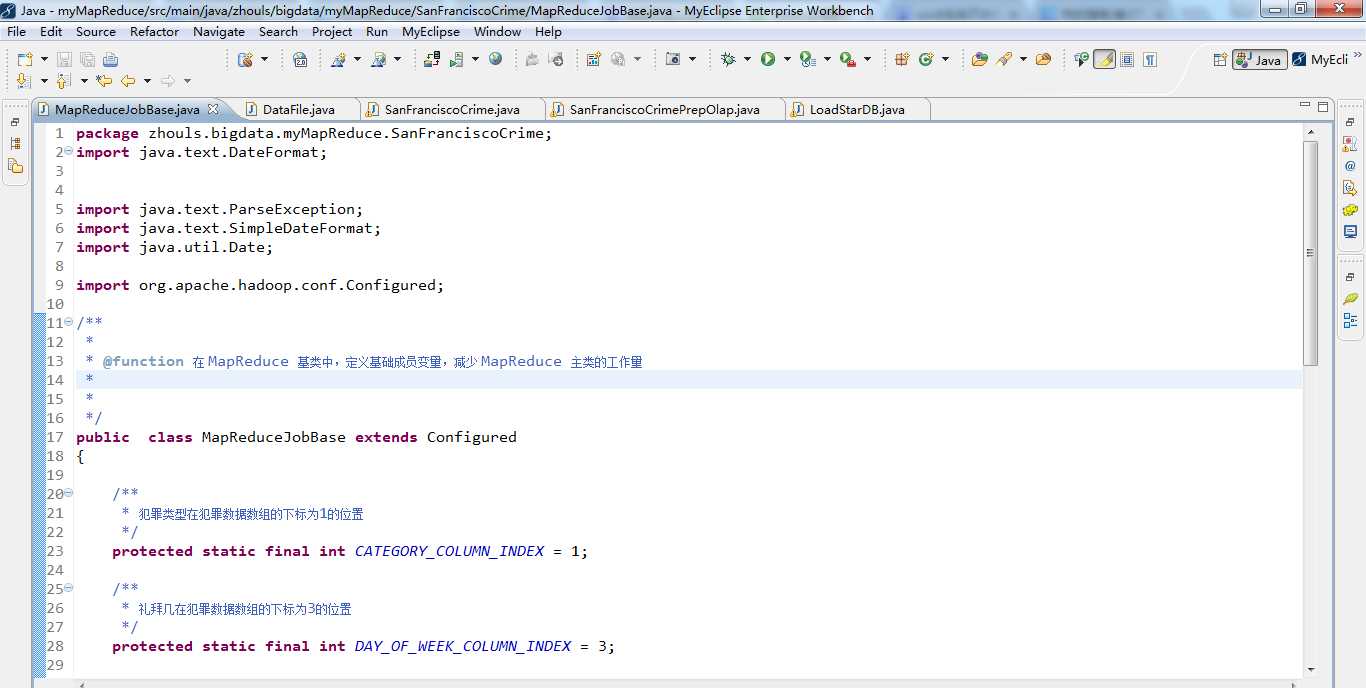Close the MapReduceJobBase.java tab
Screen dimensions: 1366x688
(213, 108)
